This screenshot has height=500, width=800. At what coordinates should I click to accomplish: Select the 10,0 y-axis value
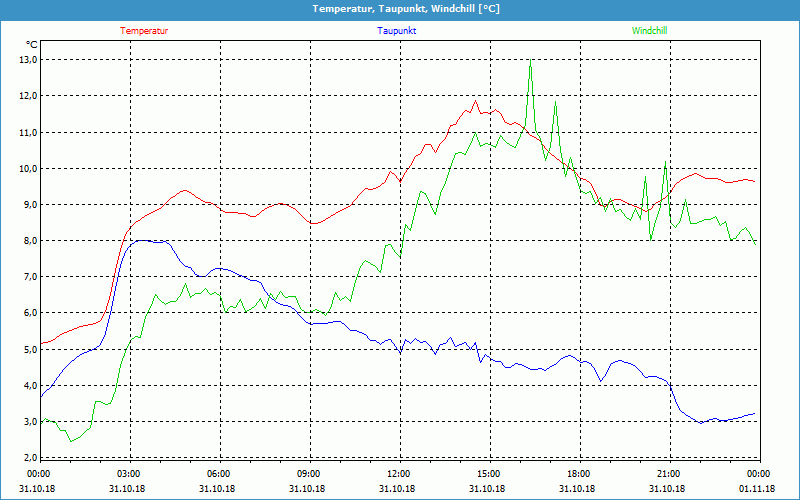(29, 168)
